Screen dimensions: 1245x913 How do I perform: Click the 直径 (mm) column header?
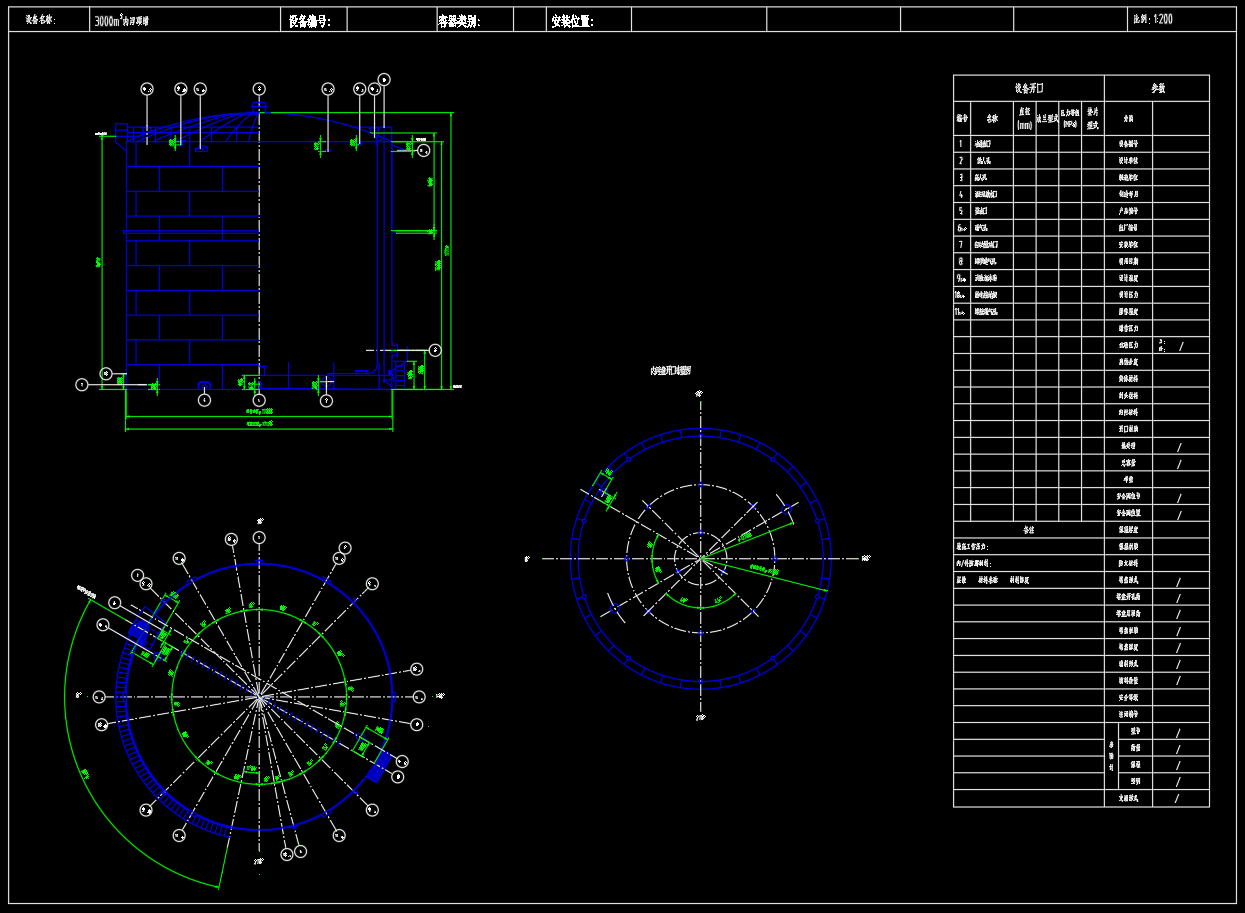(1024, 119)
